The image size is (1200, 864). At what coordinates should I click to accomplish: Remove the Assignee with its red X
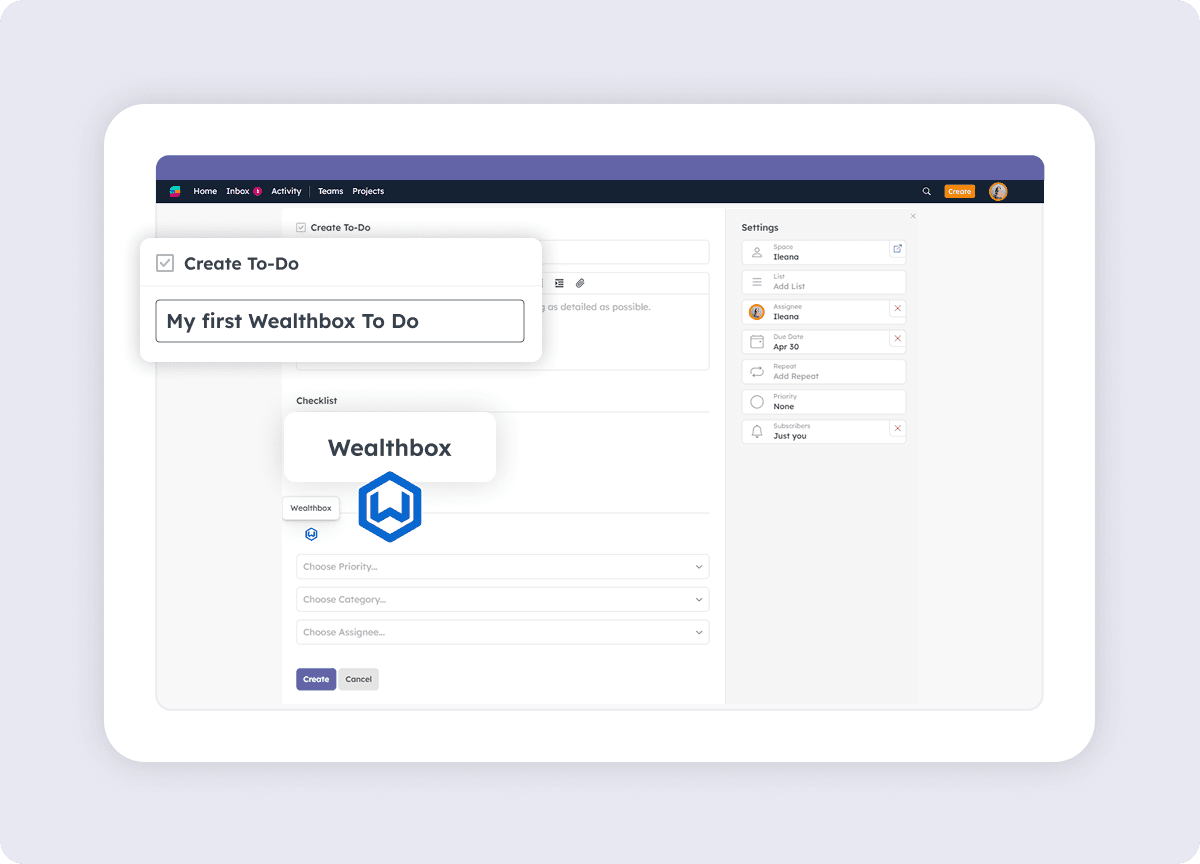point(897,309)
